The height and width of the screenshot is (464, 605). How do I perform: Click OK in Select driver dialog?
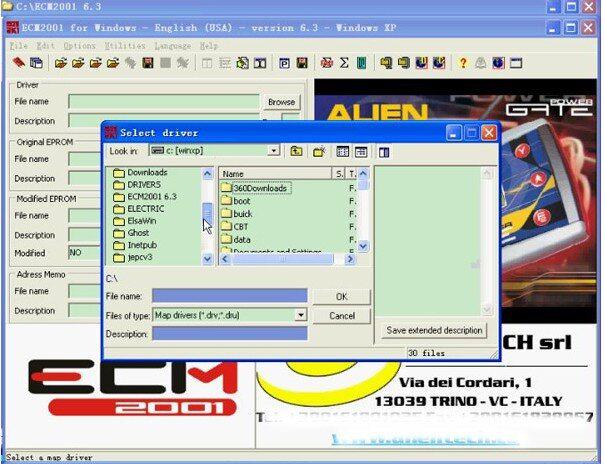click(341, 297)
